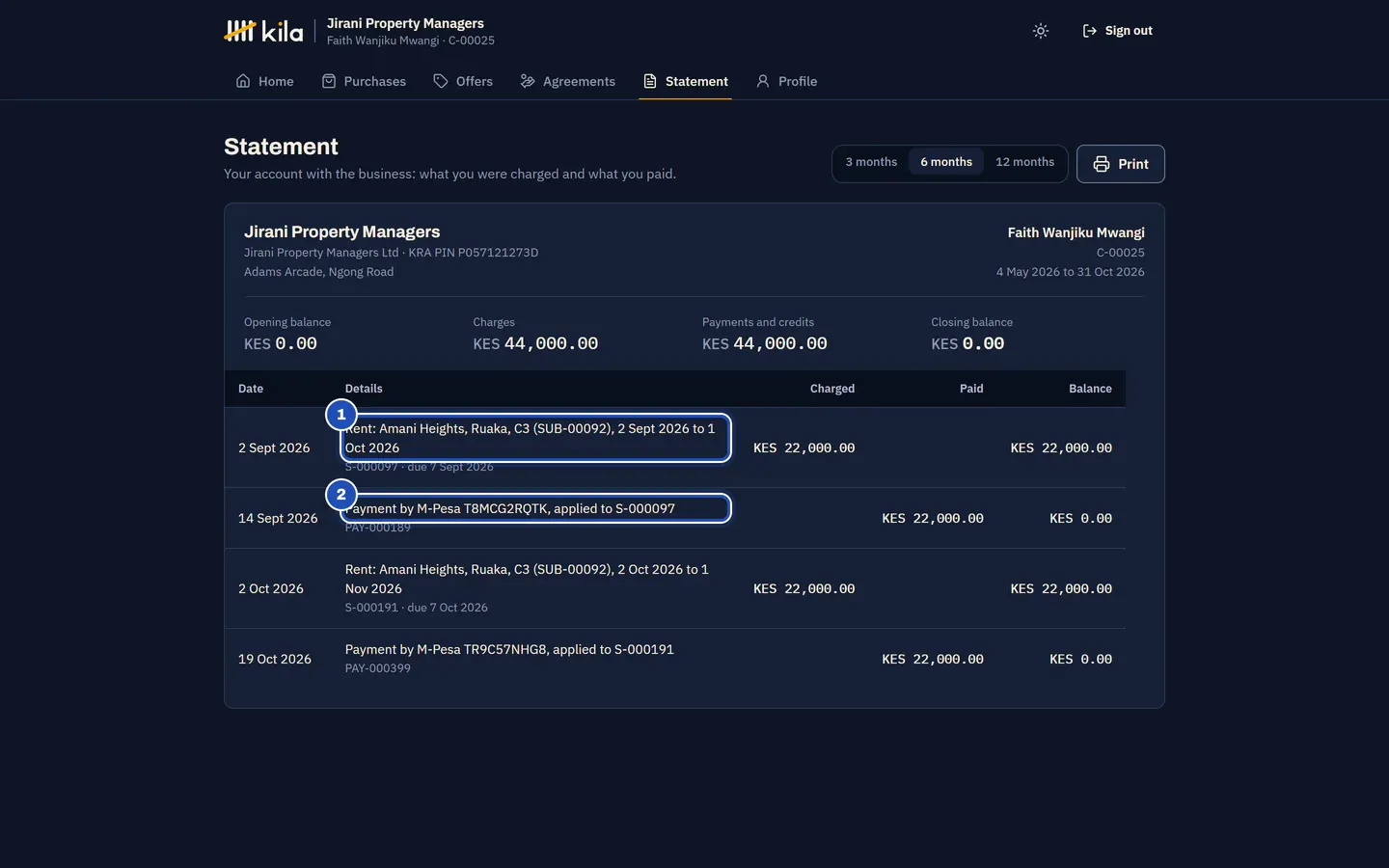Click the Closing balance amount
The width and height of the screenshot is (1389, 868).
[x=967, y=343]
